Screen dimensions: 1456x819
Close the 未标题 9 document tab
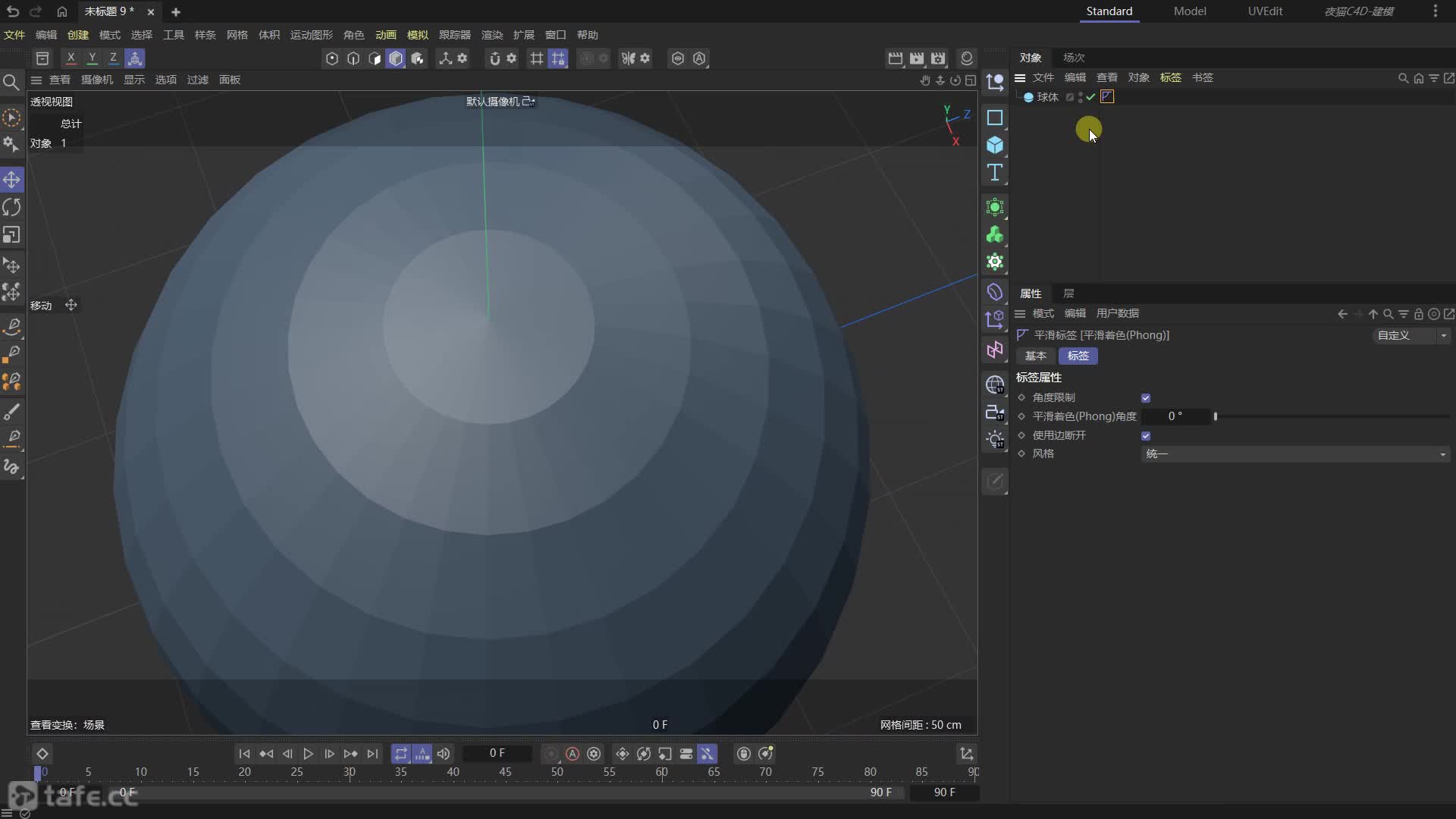pyautogui.click(x=151, y=11)
